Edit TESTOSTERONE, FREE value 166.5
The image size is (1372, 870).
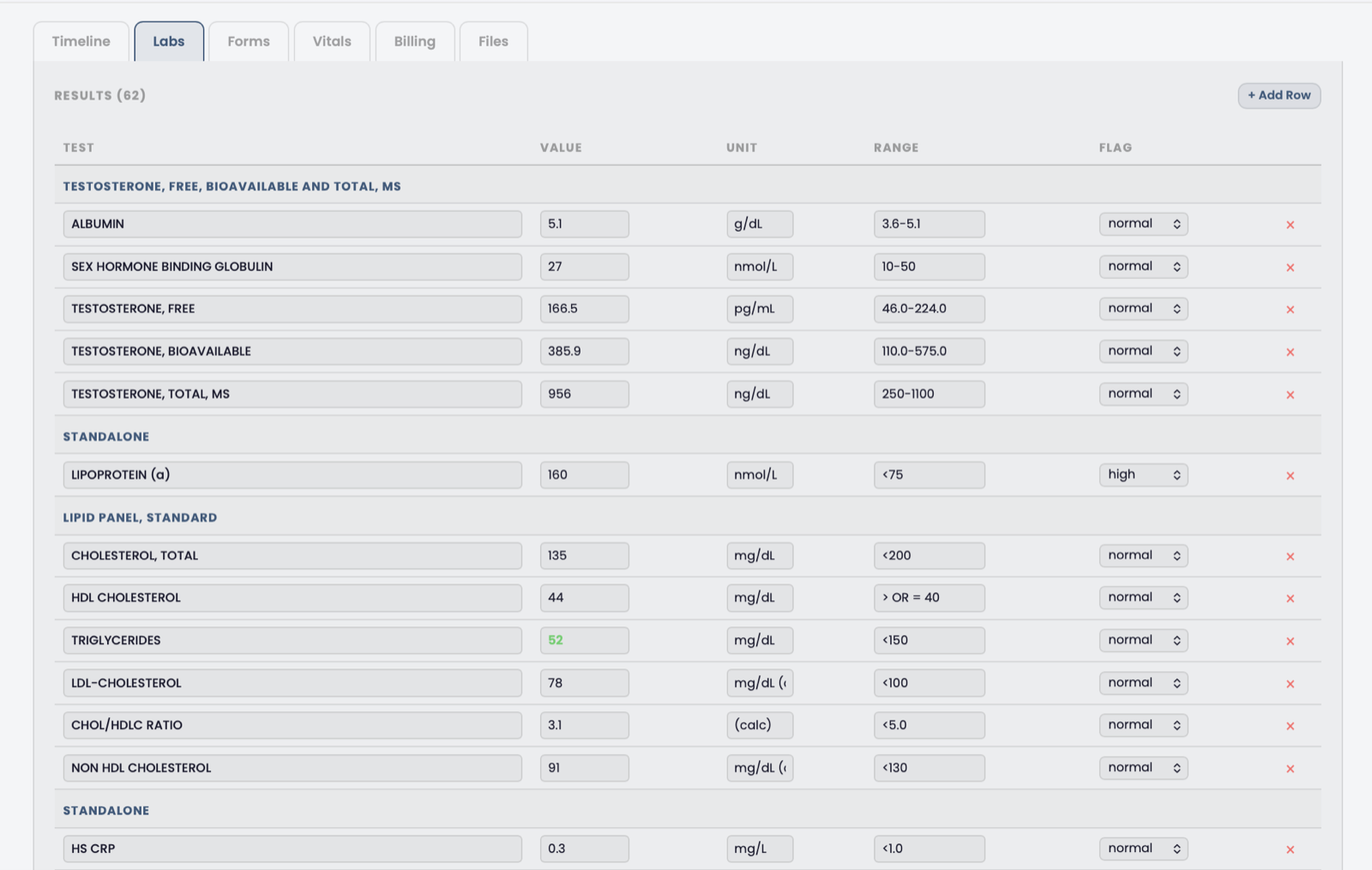584,309
